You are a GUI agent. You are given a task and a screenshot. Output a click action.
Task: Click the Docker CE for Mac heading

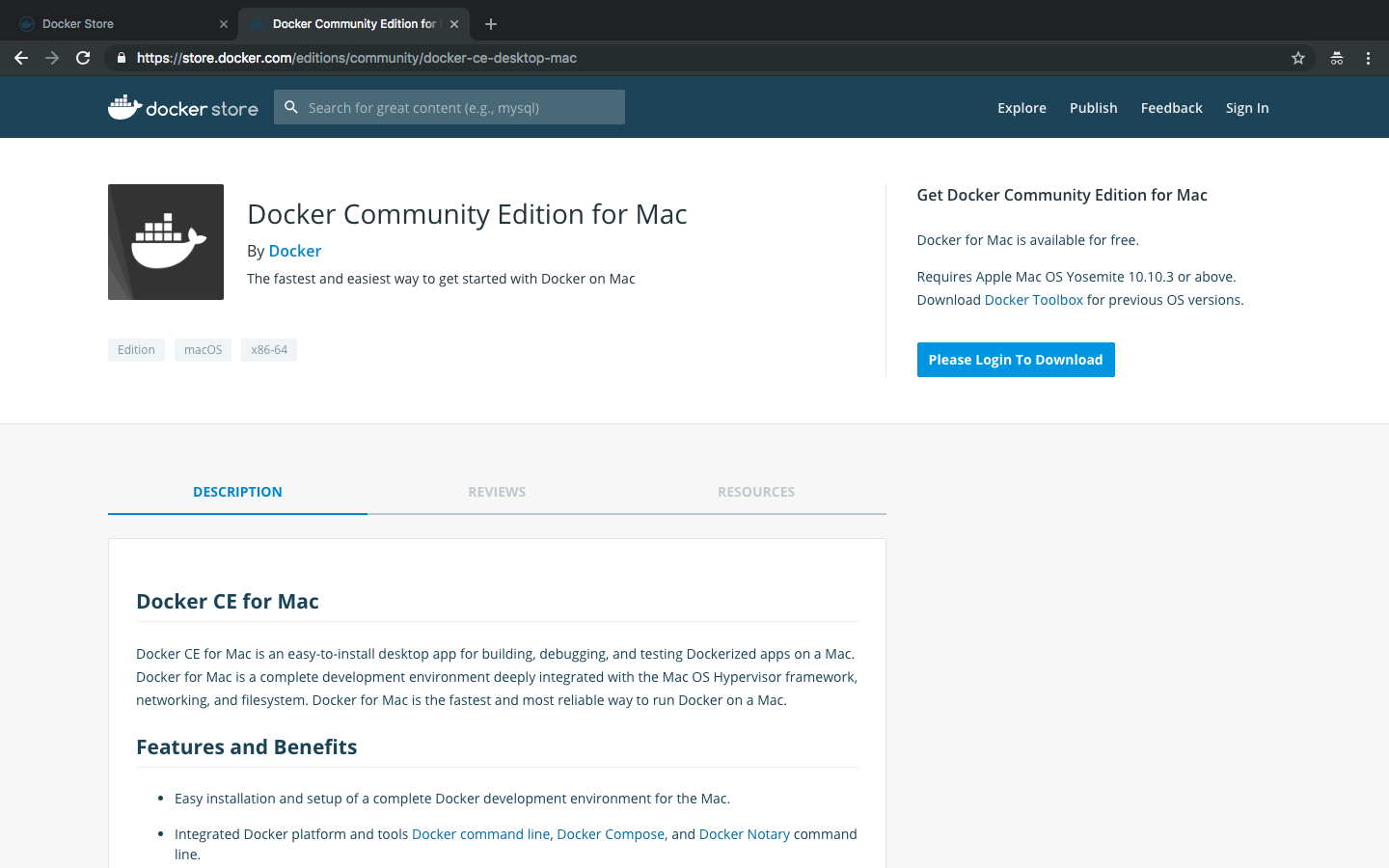tap(228, 602)
